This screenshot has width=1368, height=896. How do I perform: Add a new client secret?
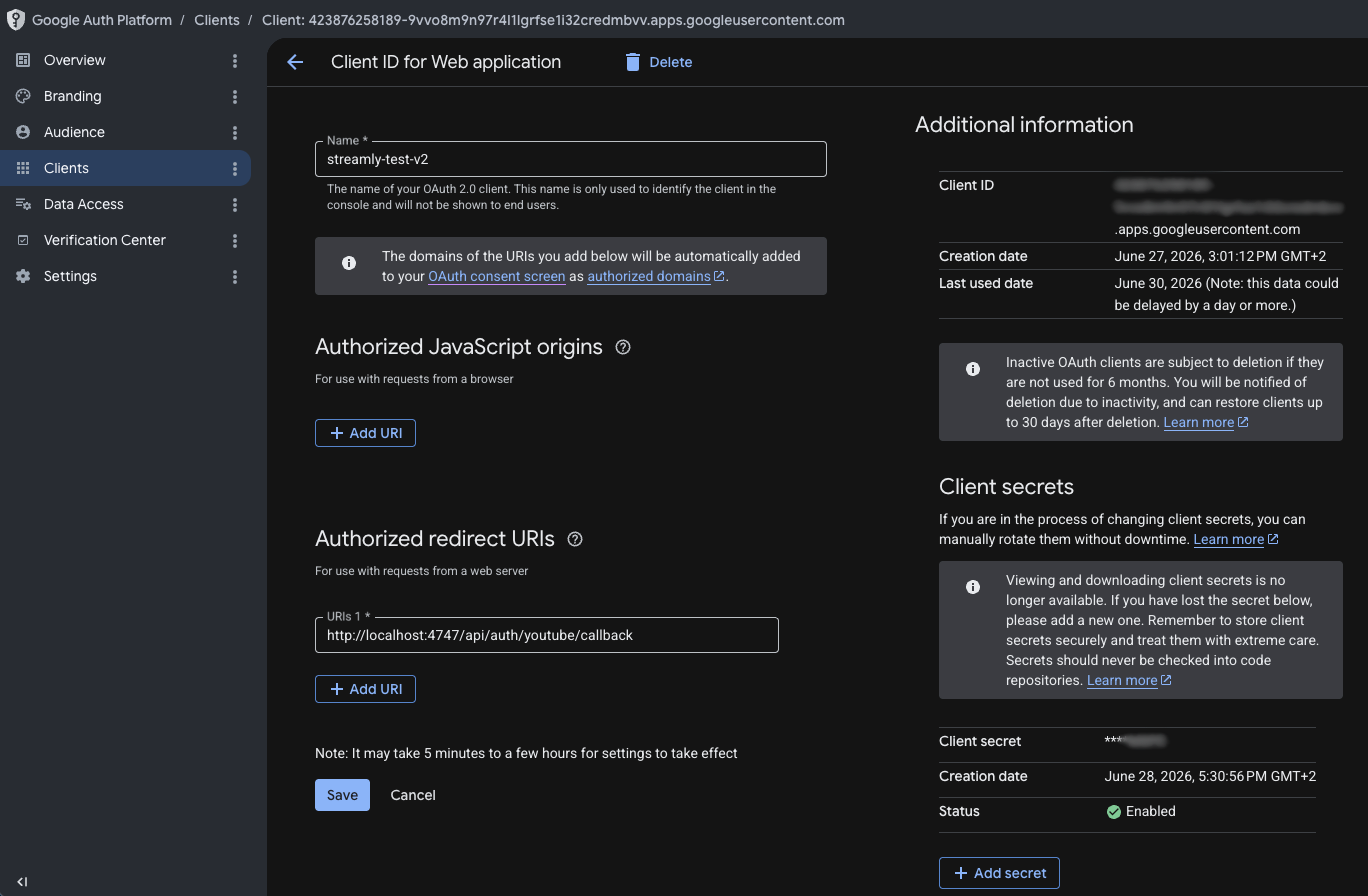(999, 873)
